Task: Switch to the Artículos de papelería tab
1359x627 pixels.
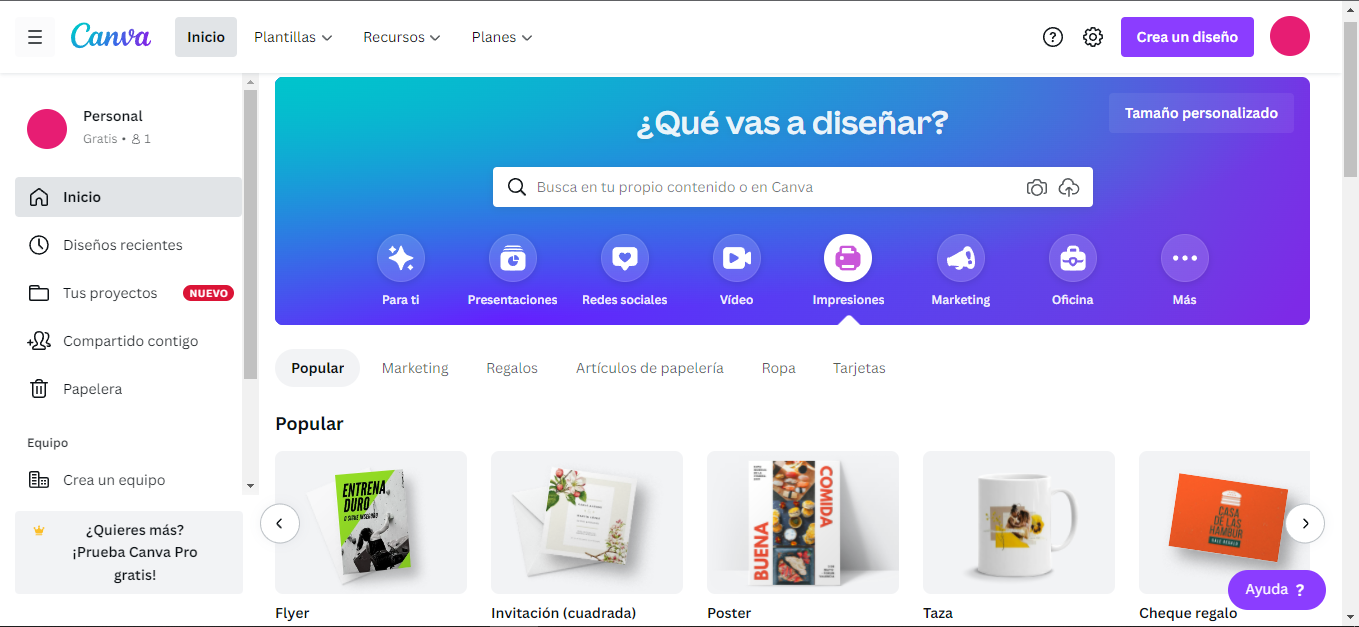Action: 650,368
